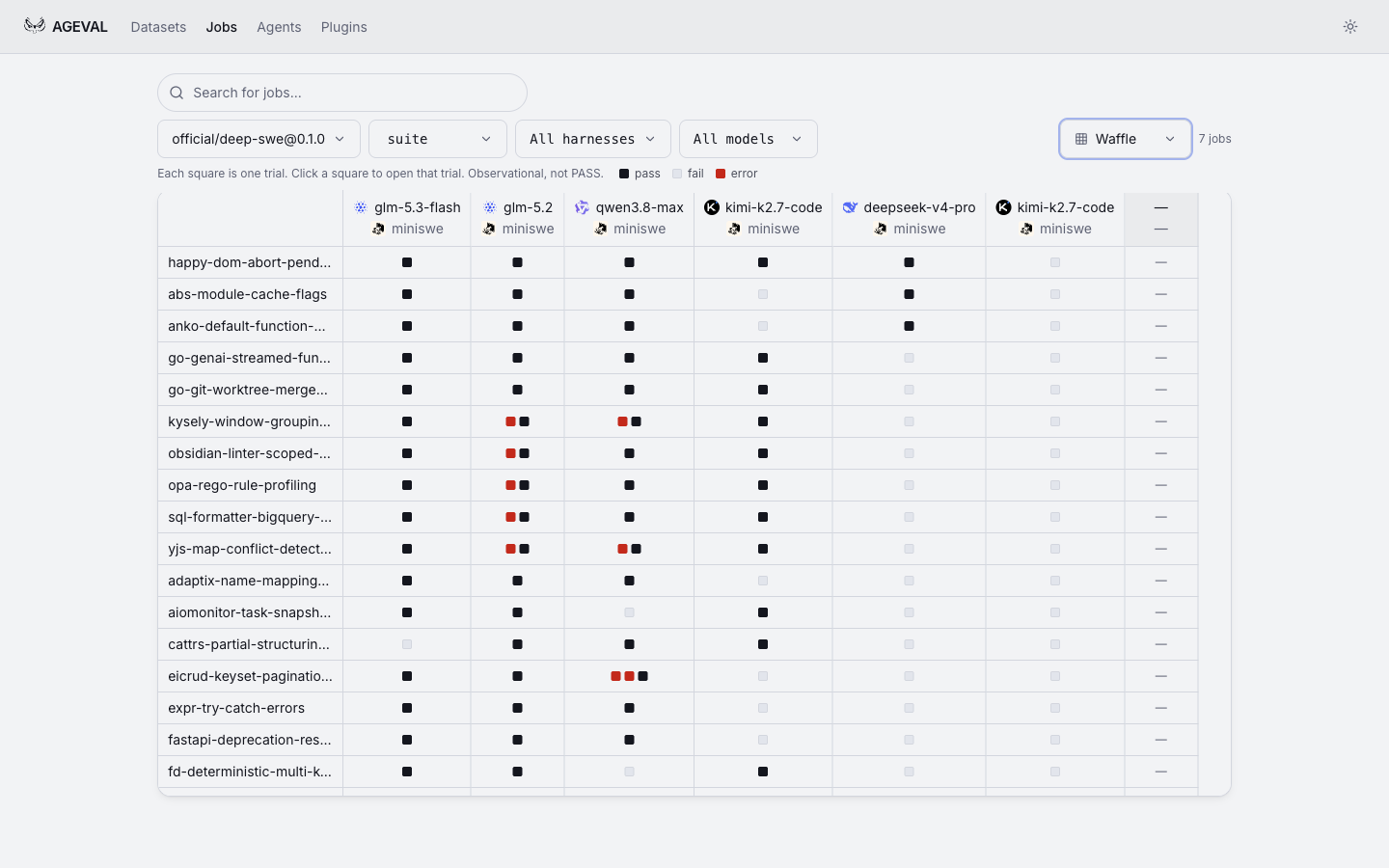The height and width of the screenshot is (868, 1389).
Task: Focus the Search for jobs field
Action: coord(342,93)
